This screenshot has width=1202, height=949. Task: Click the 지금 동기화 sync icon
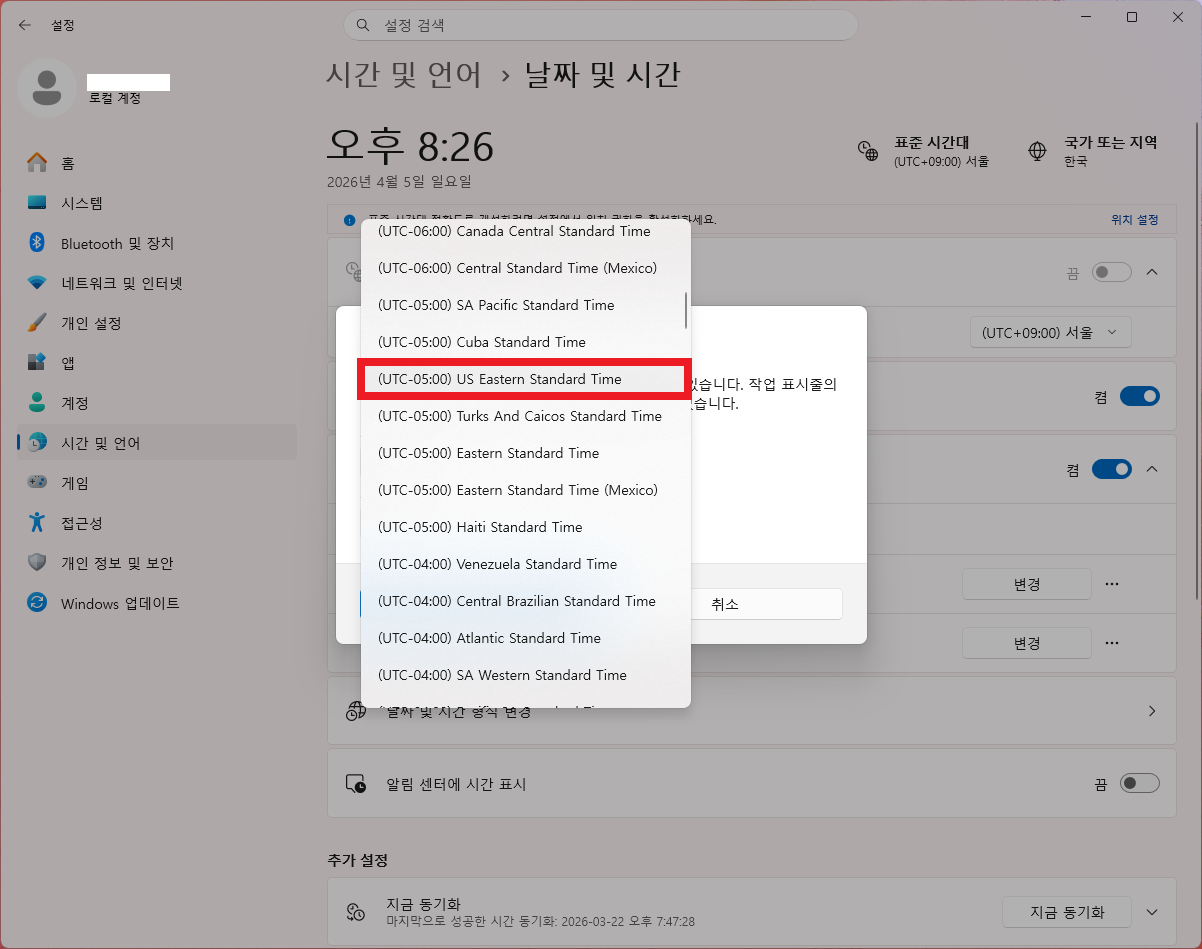pos(356,911)
